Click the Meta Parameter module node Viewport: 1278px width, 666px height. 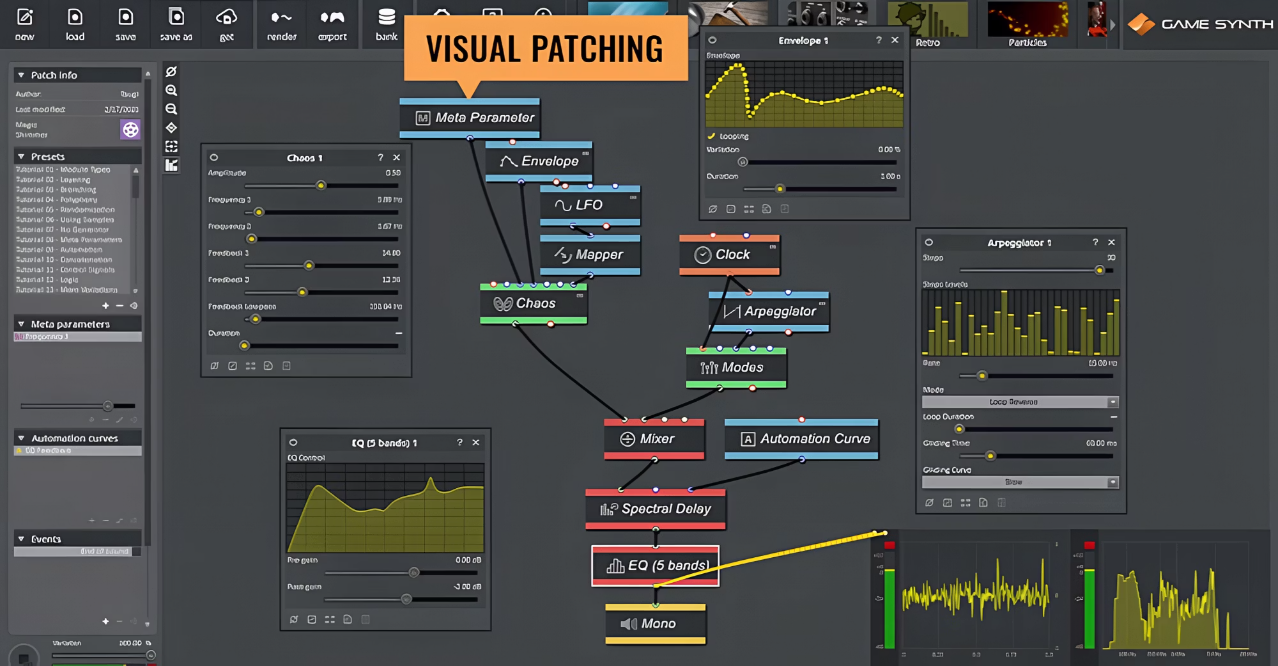point(470,118)
